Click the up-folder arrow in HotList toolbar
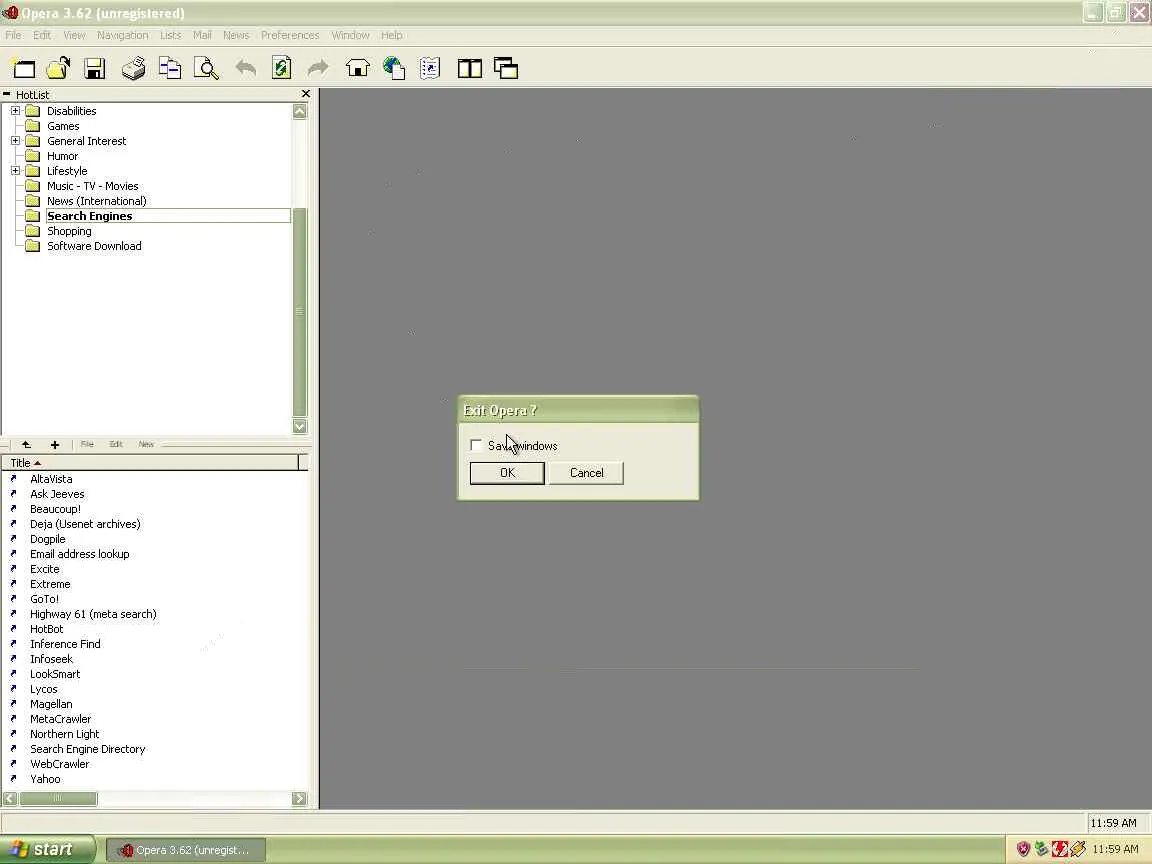The image size is (1152, 864). 26,444
